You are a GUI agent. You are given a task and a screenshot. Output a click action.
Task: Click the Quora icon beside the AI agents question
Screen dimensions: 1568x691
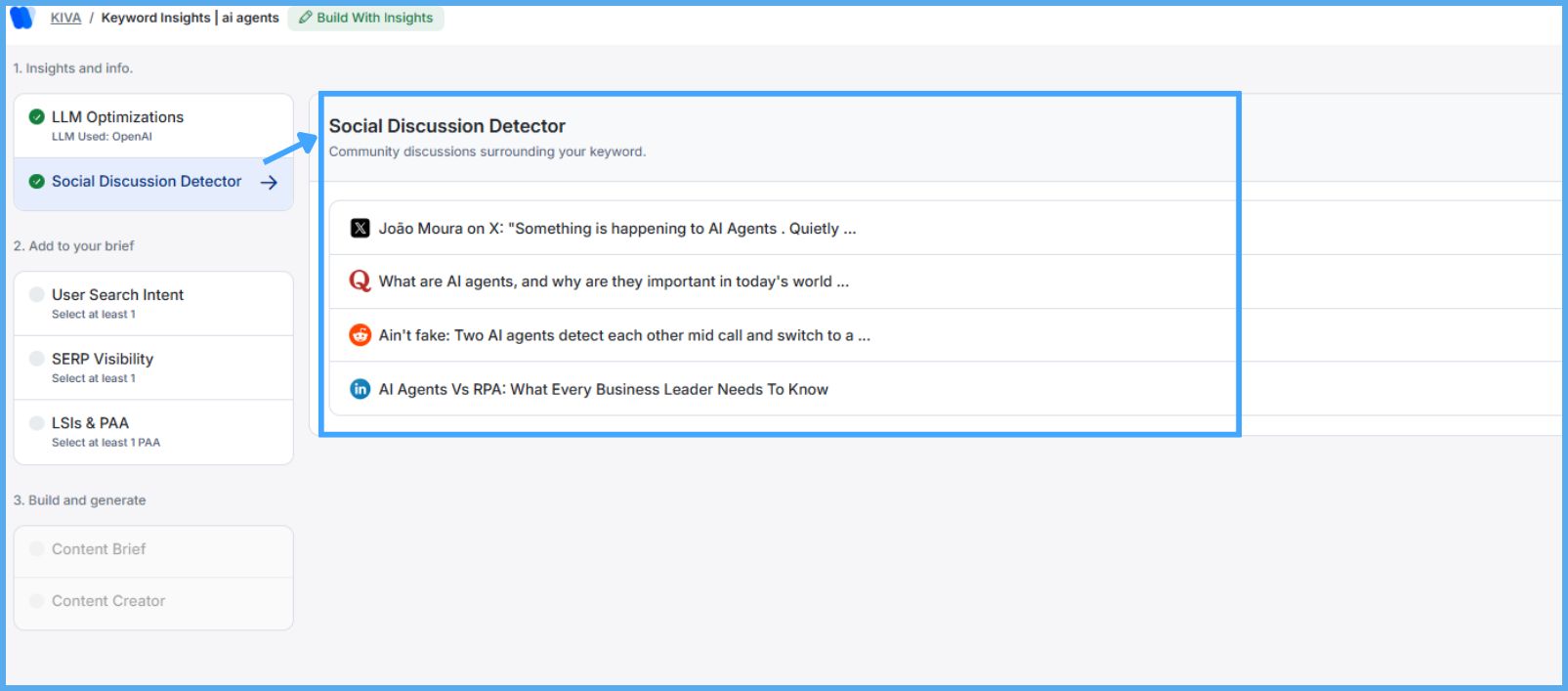coord(360,281)
